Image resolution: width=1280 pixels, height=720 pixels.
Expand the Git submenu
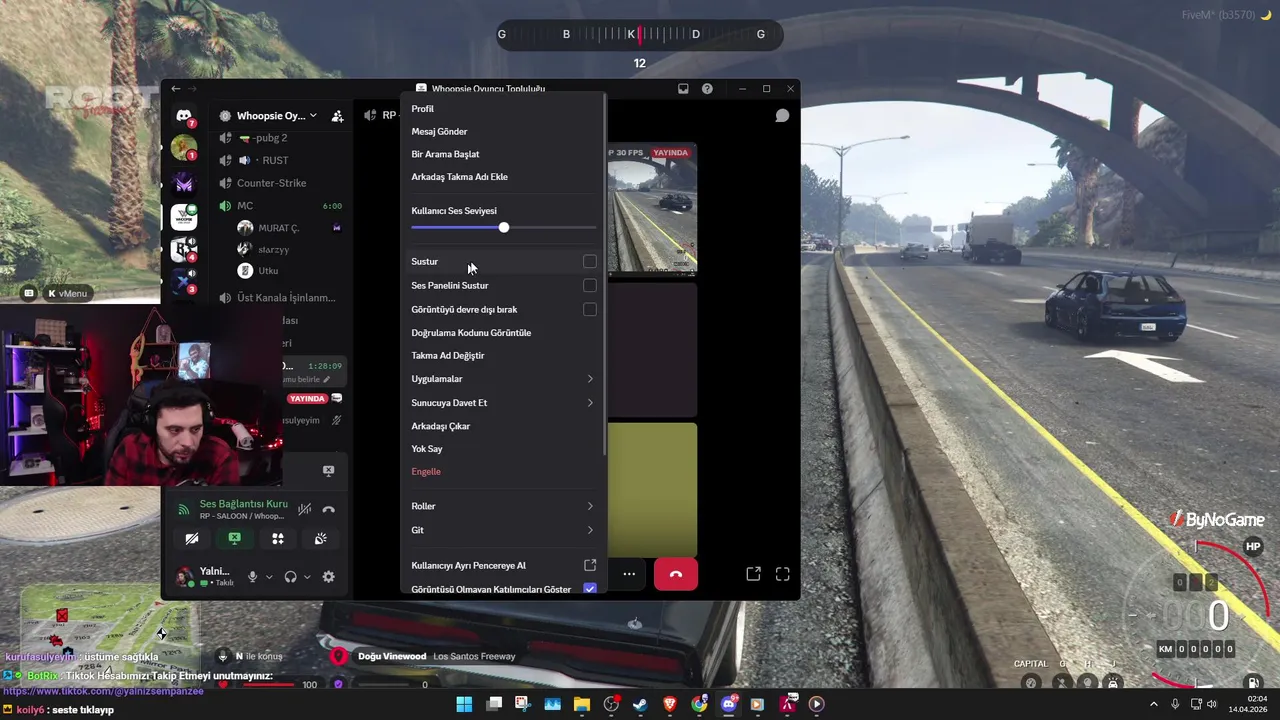pos(503,530)
